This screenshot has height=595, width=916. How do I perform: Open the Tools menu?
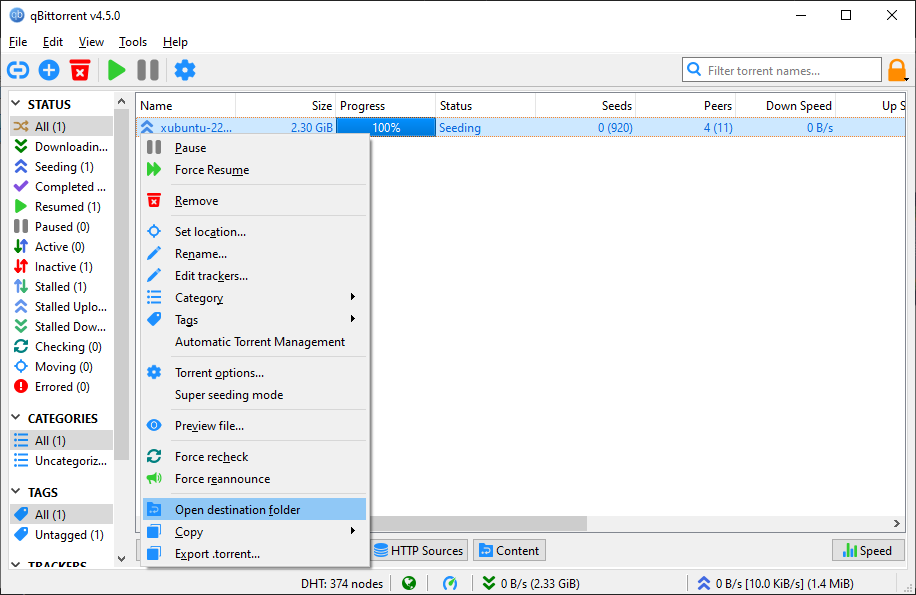[x=133, y=42]
